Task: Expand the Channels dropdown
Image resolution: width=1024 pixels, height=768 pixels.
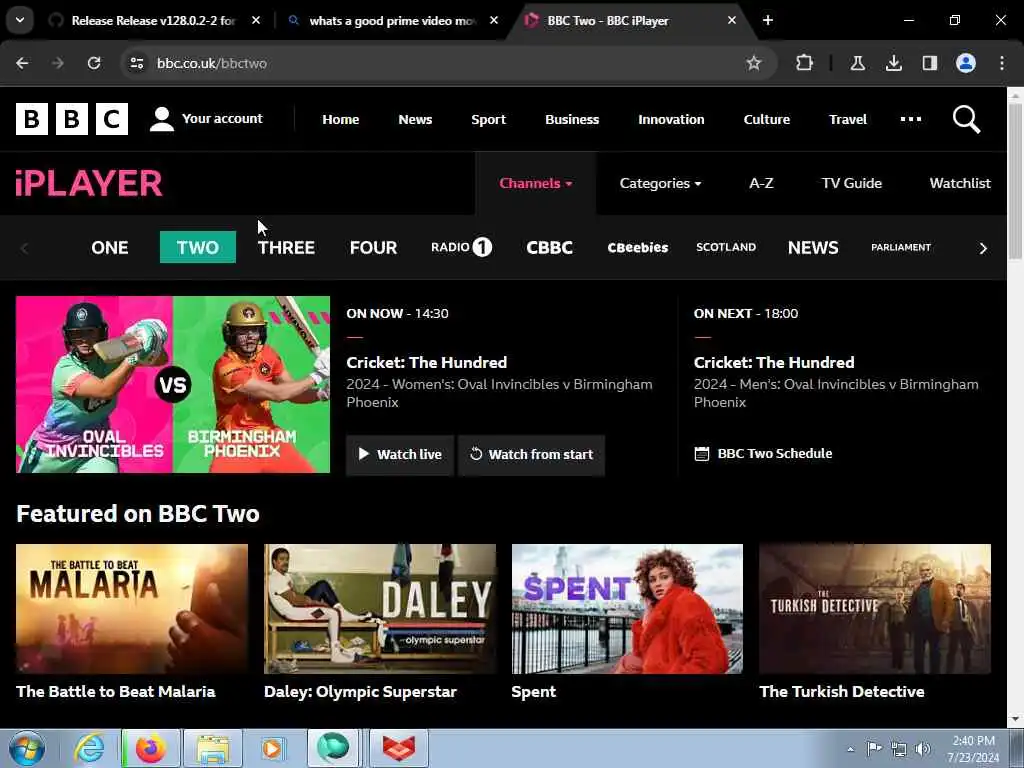Action: pos(536,184)
